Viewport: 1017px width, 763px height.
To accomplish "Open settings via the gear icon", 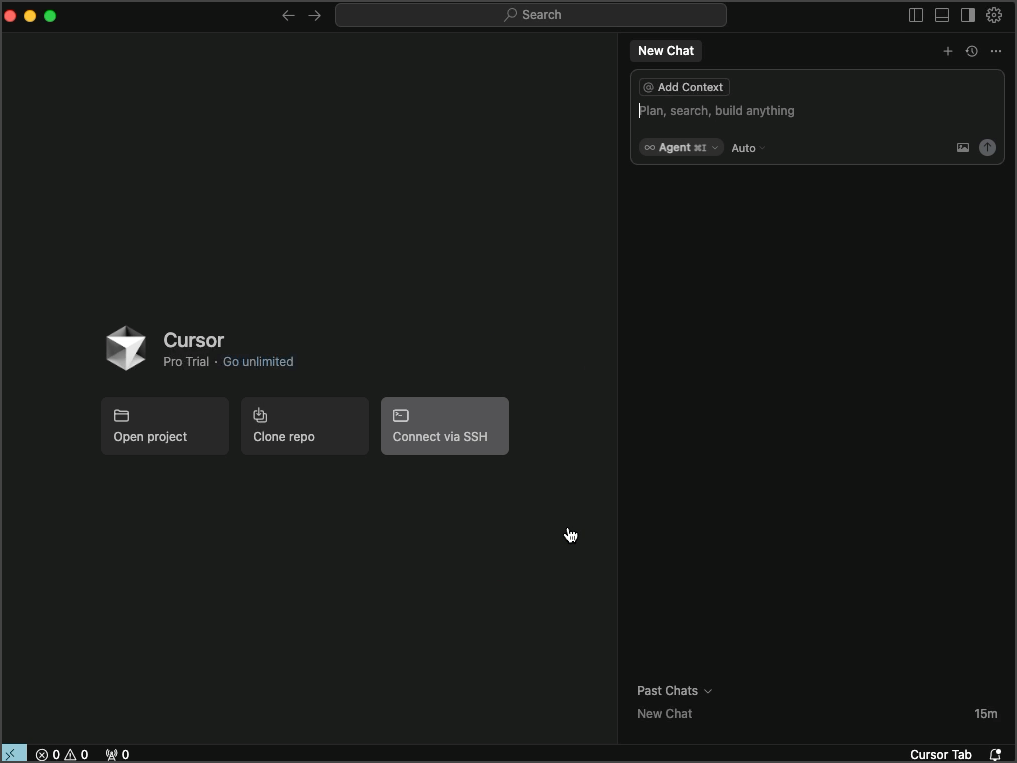I will [994, 15].
